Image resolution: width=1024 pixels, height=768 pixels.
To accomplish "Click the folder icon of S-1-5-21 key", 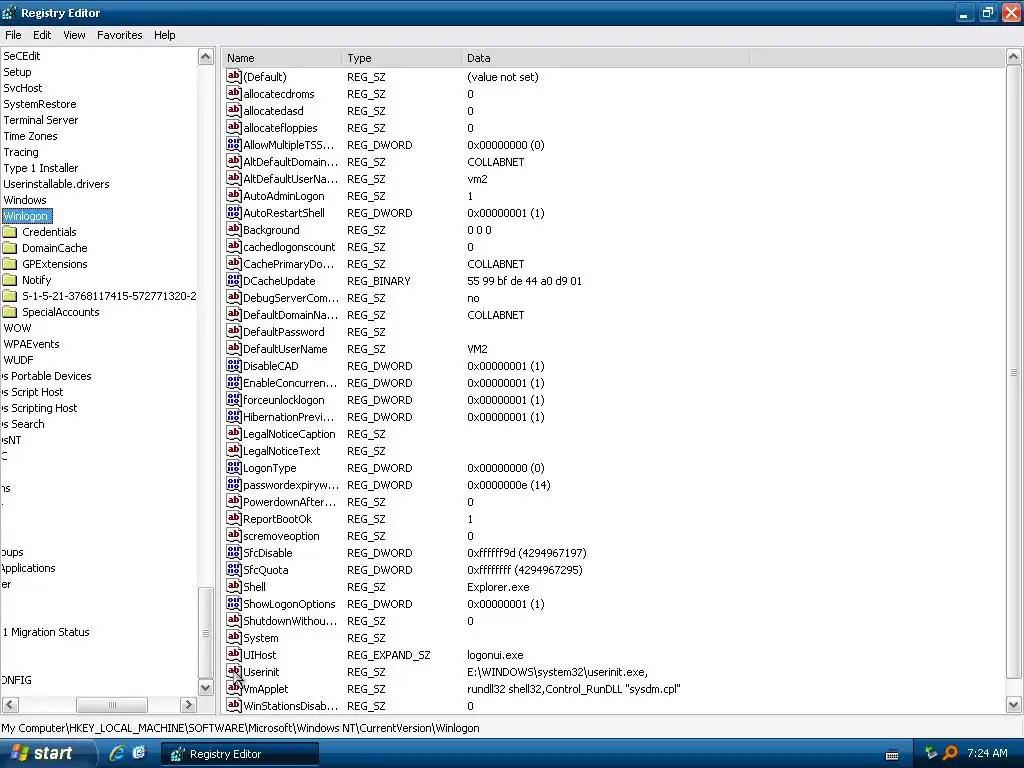I will pos(10,296).
